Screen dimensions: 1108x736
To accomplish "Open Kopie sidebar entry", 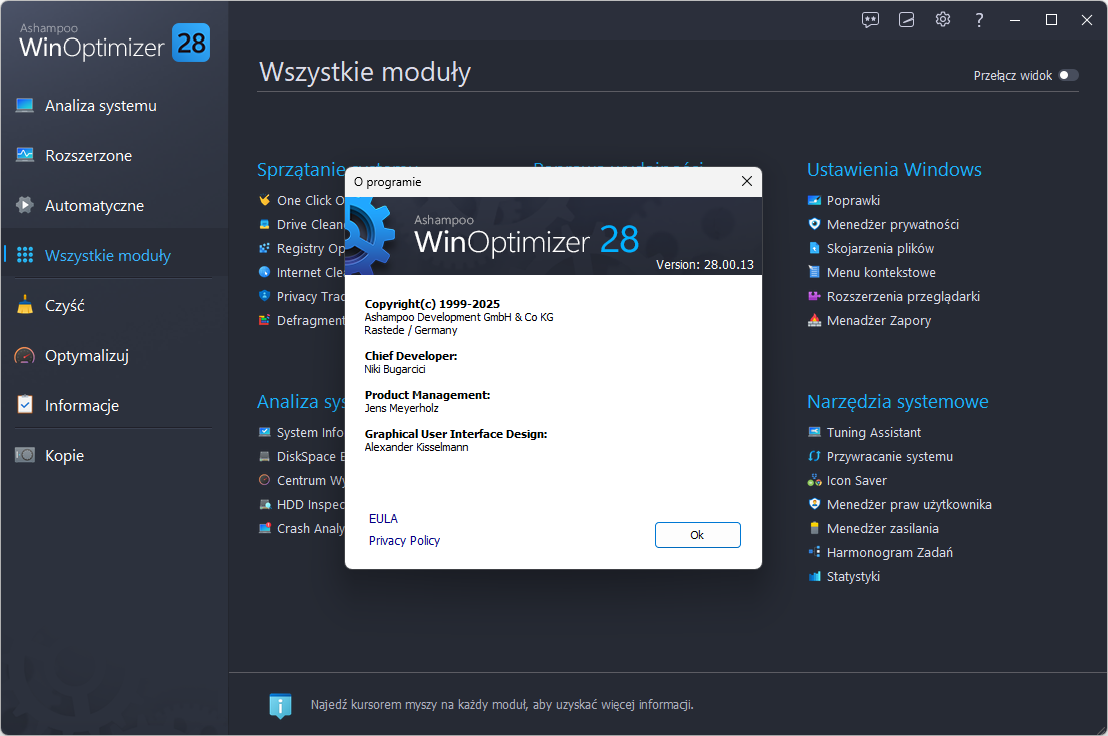I will 64,456.
